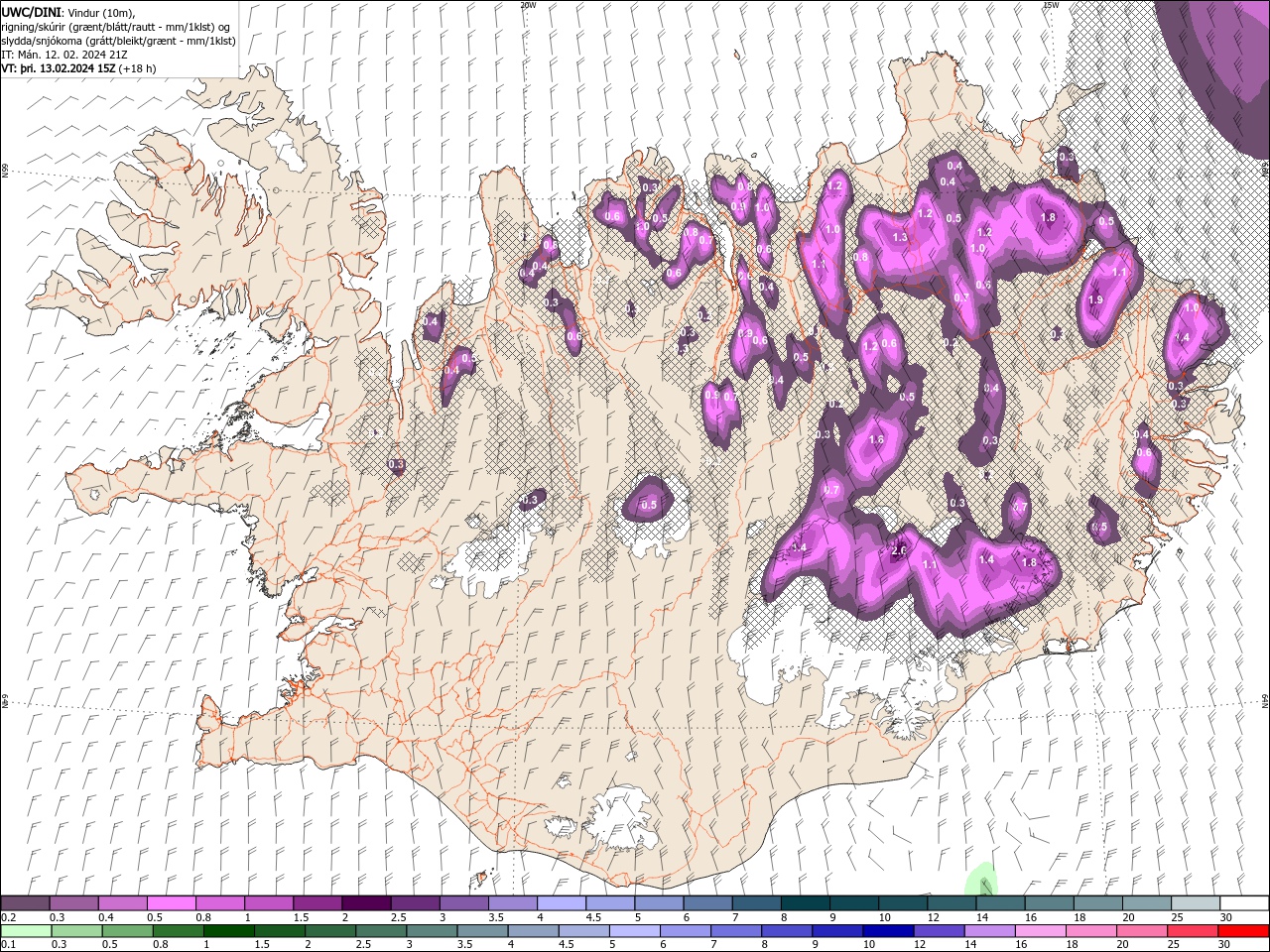Click the pale green 0.1 swatch in the rain scale
1270x952 pixels.
(25, 930)
